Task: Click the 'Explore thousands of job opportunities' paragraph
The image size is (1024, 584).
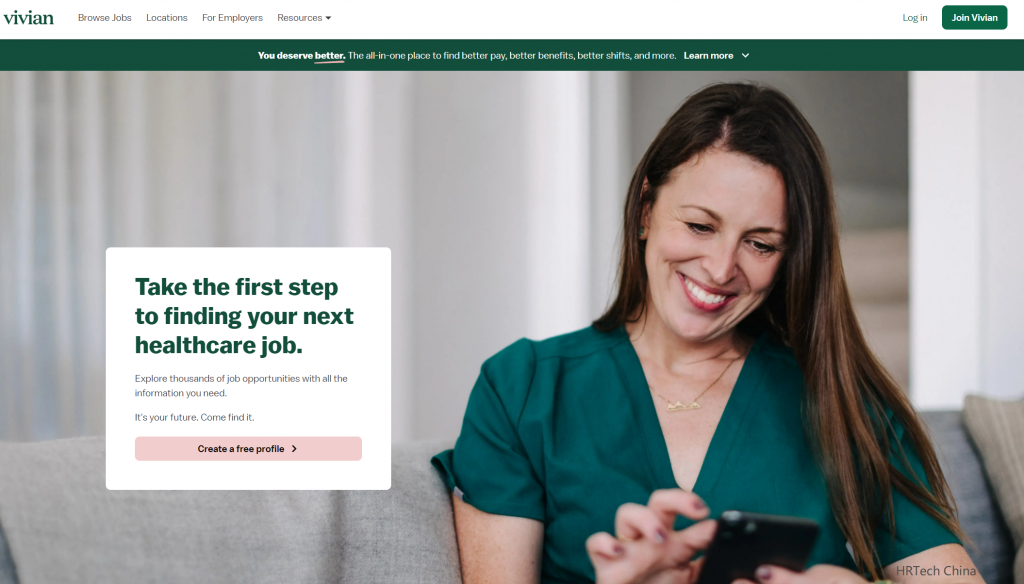Action: click(241, 385)
